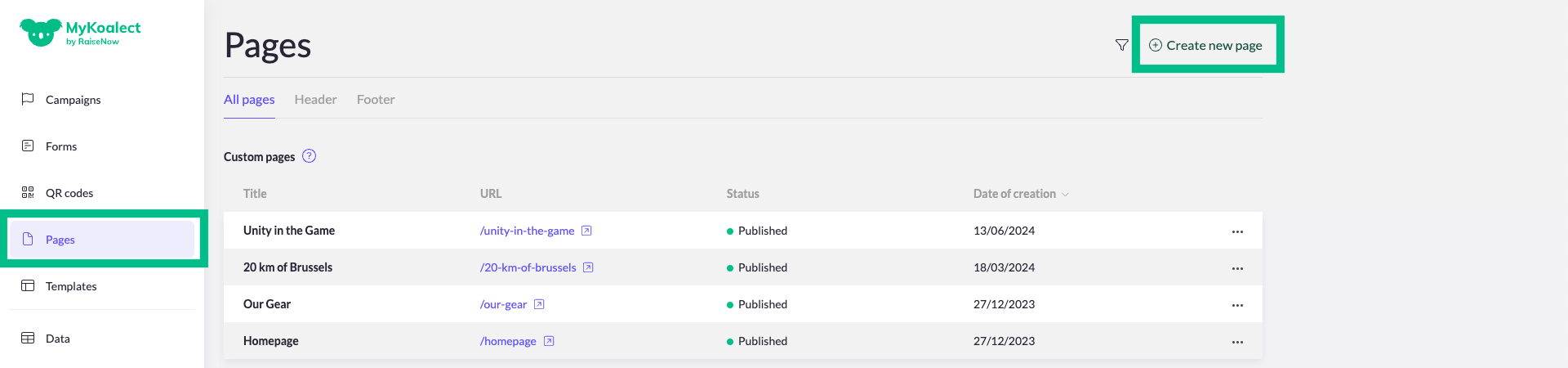Open Custom pages help question mark
This screenshot has height=368, width=1568.
[309, 156]
